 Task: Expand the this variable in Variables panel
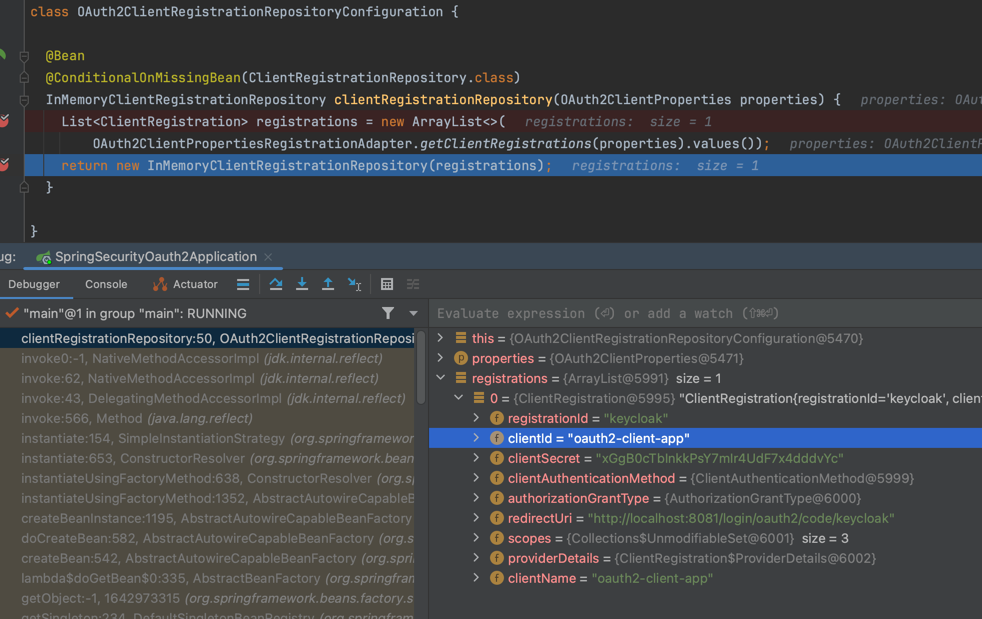coord(441,338)
